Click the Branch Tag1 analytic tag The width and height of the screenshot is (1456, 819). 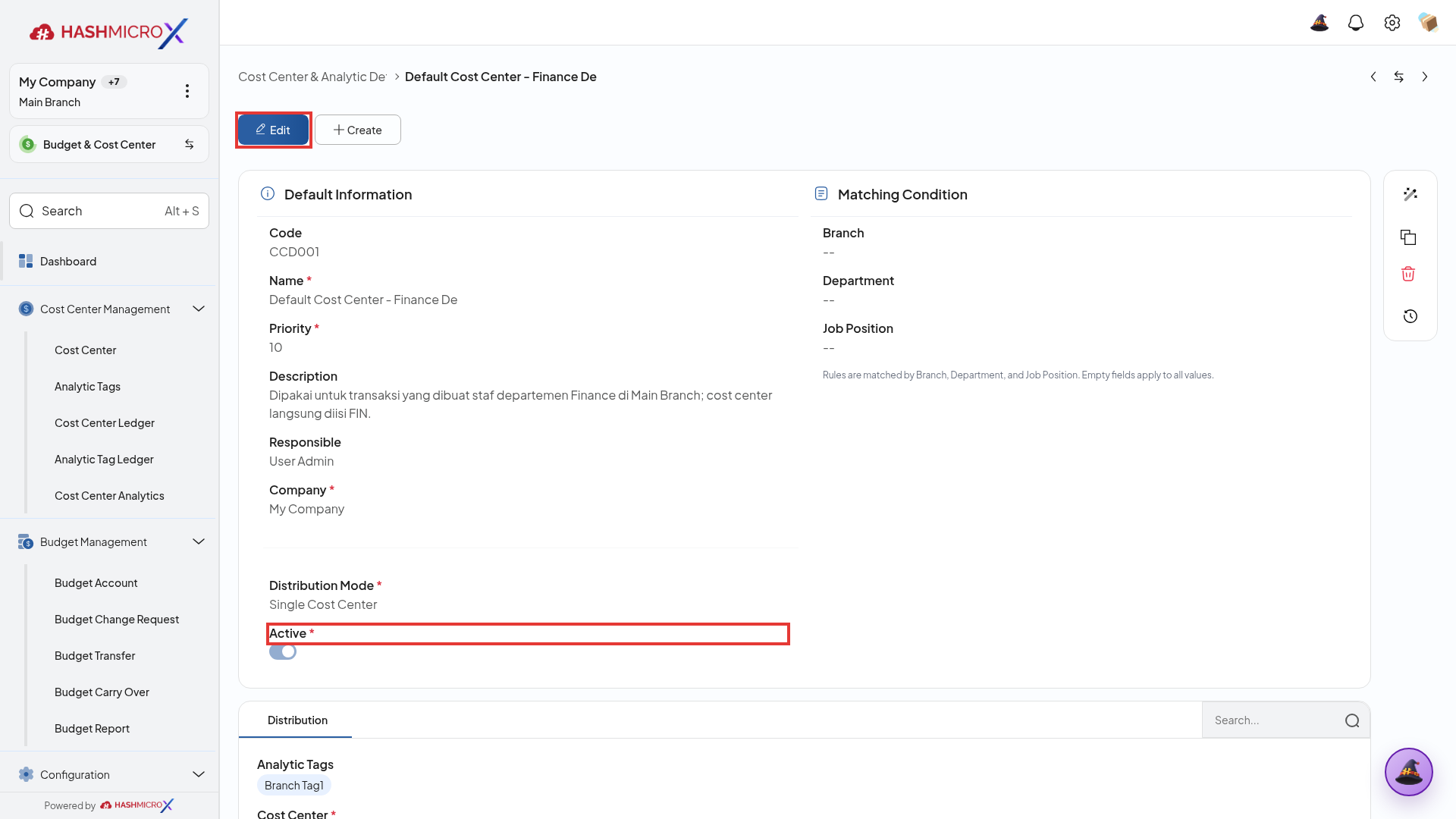click(294, 786)
